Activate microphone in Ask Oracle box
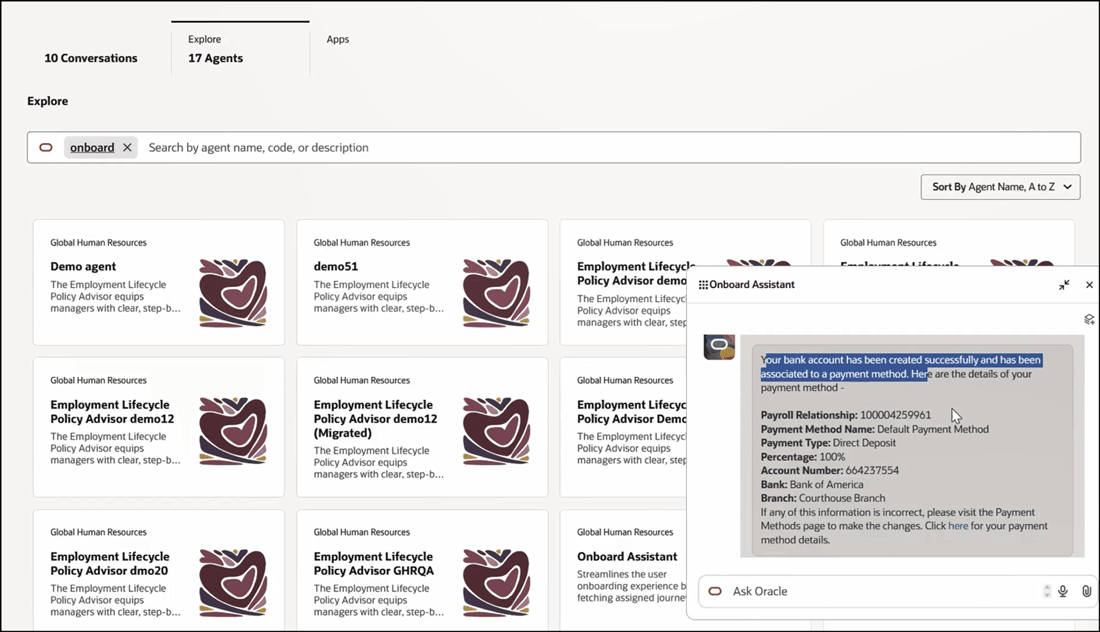Viewport: 1100px width, 632px height. [1063, 591]
